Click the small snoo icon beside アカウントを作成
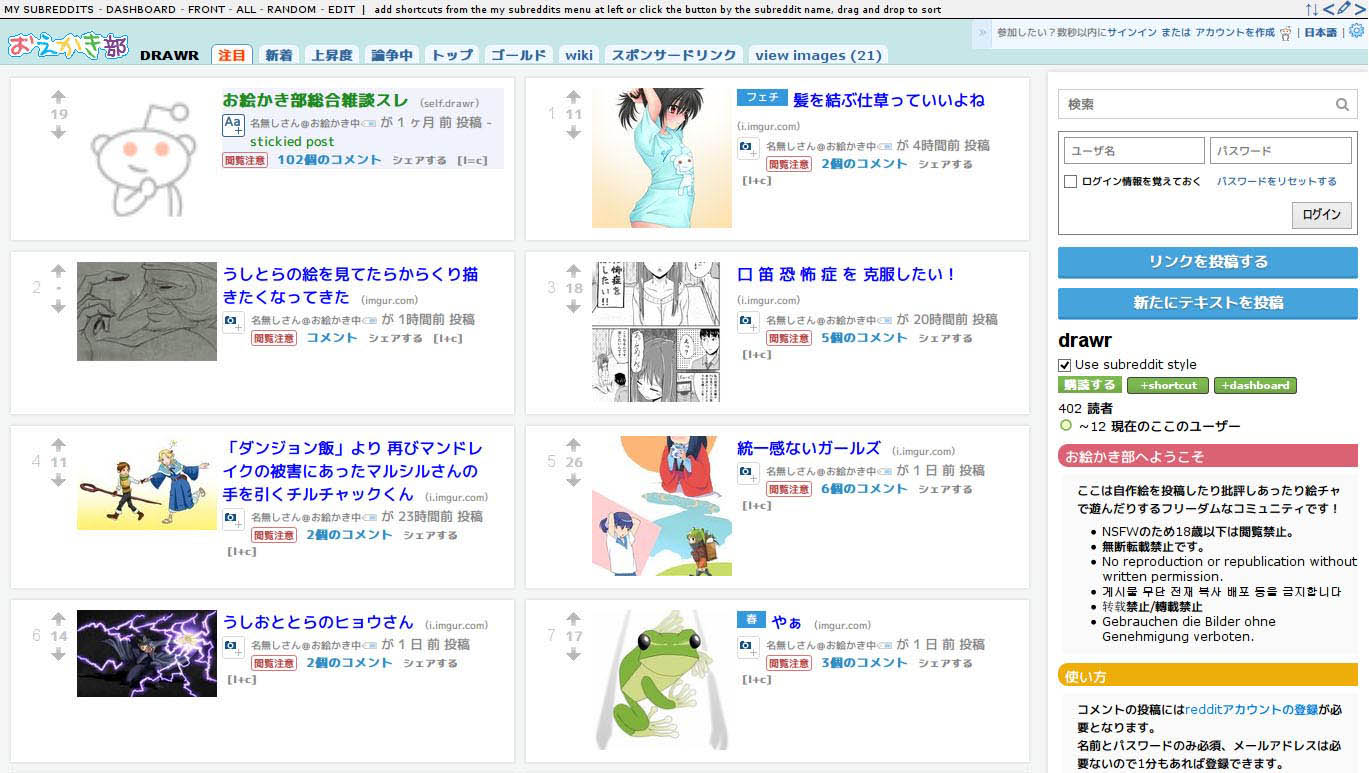1369x773 pixels. pos(1285,33)
